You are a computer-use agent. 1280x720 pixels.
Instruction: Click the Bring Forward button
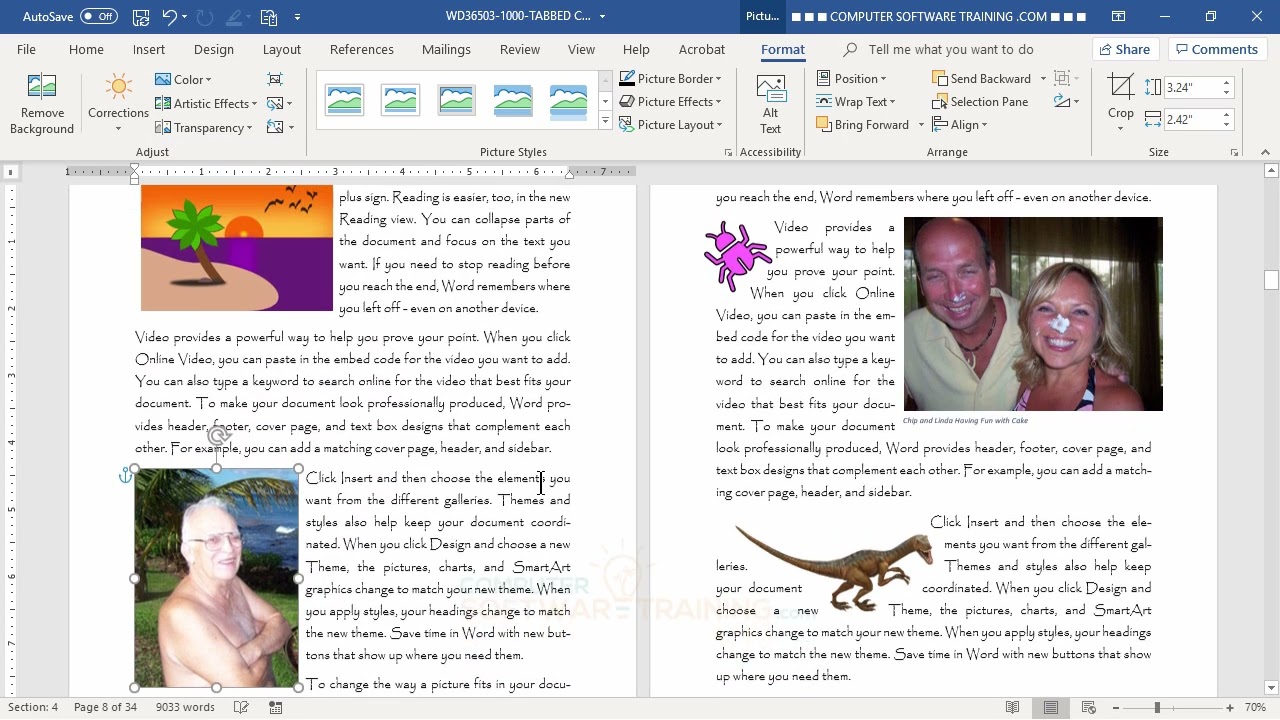(863, 125)
